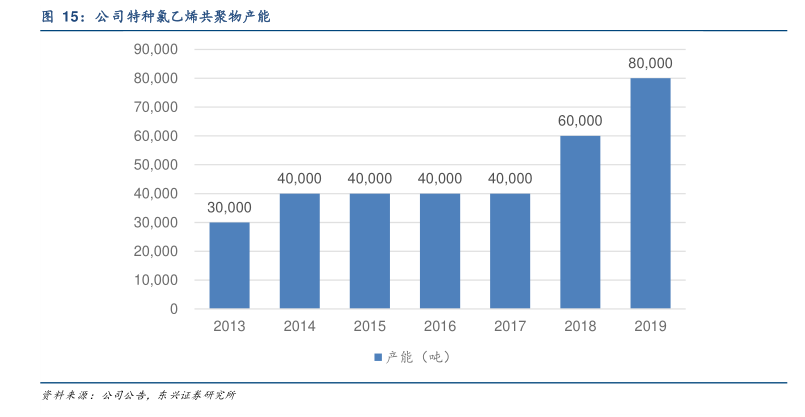
Task: Click the y-axis label 70,000
Action: click(156, 107)
